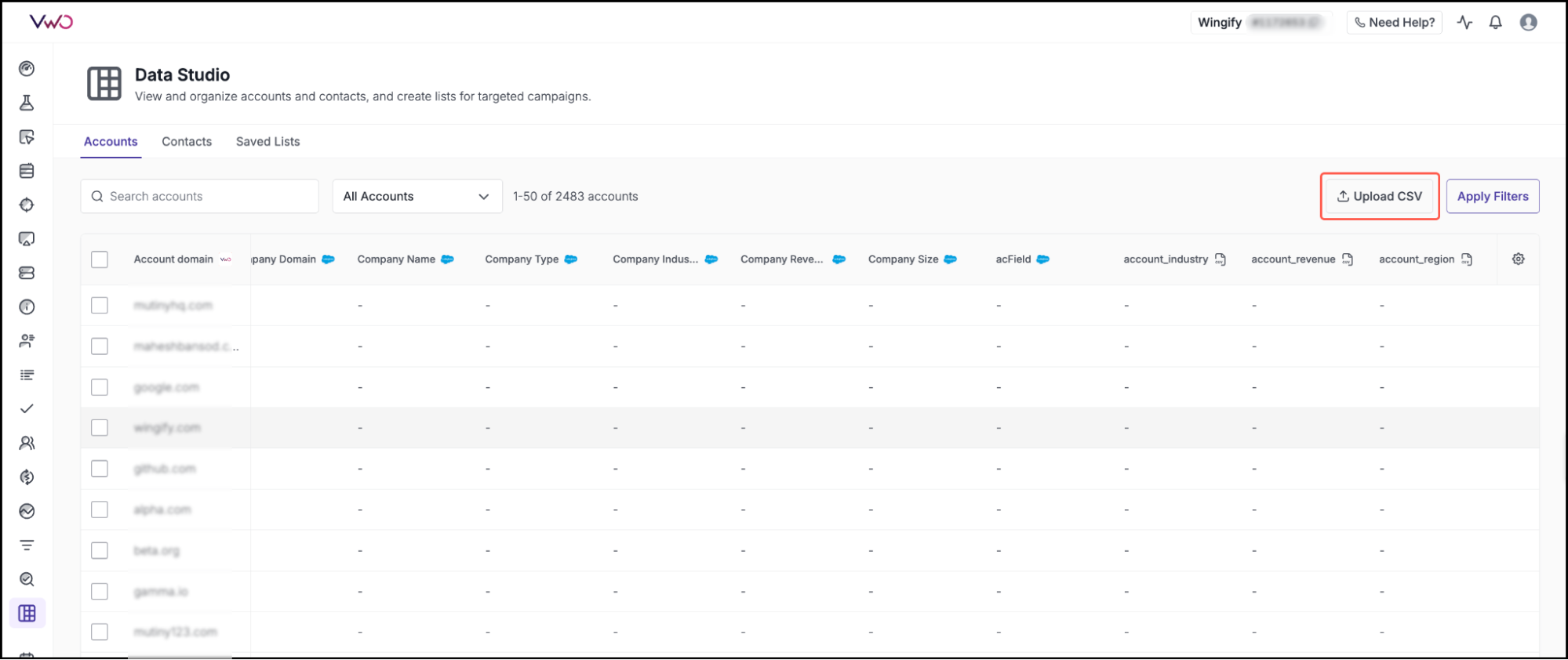Check the beta.org row checkbox
This screenshot has width=1568, height=660.
point(100,550)
